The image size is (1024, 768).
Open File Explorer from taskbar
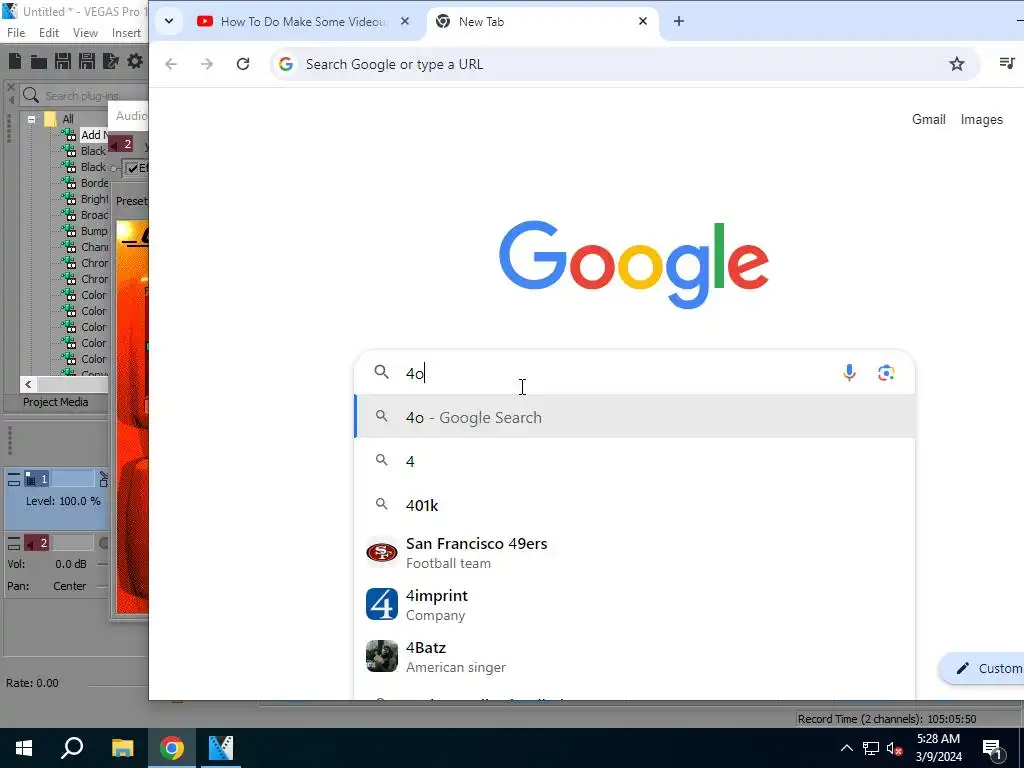tap(122, 748)
